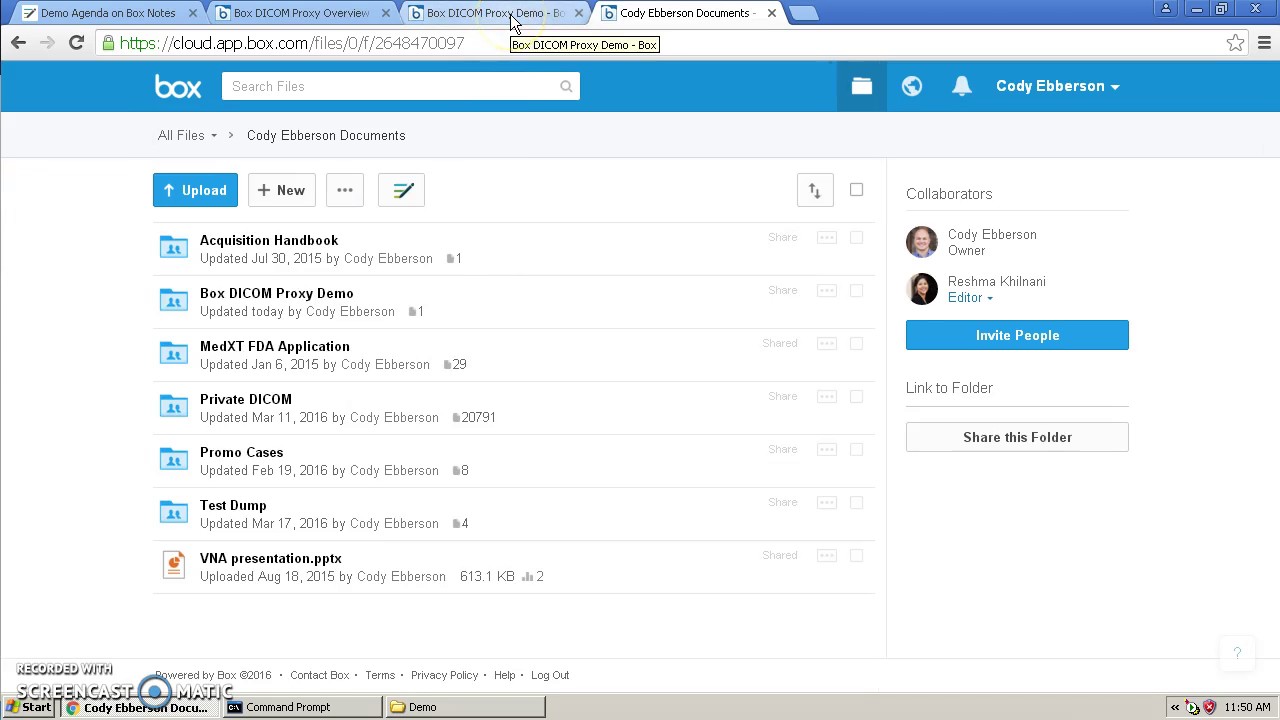Open the All Files folder icon in header
The height and width of the screenshot is (720, 1280).
861,86
